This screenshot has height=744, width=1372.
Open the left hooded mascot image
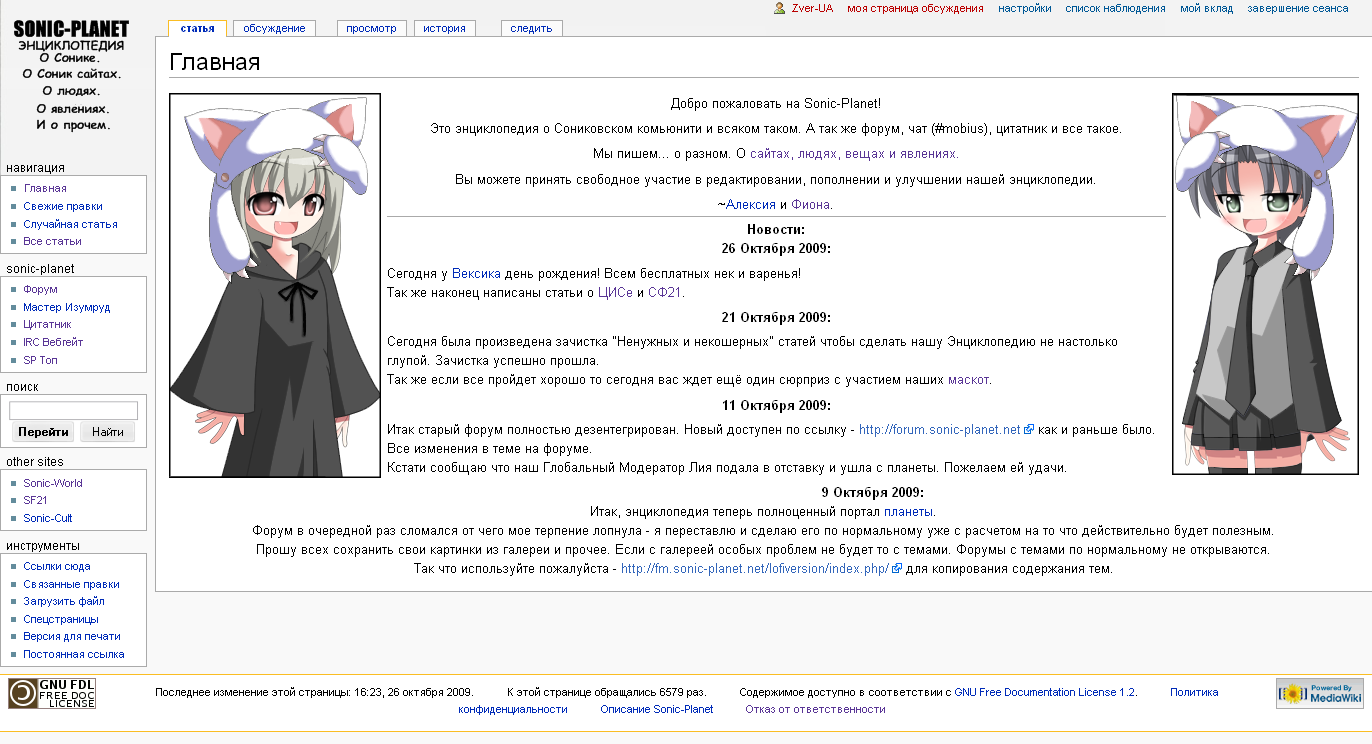pyautogui.click(x=275, y=285)
